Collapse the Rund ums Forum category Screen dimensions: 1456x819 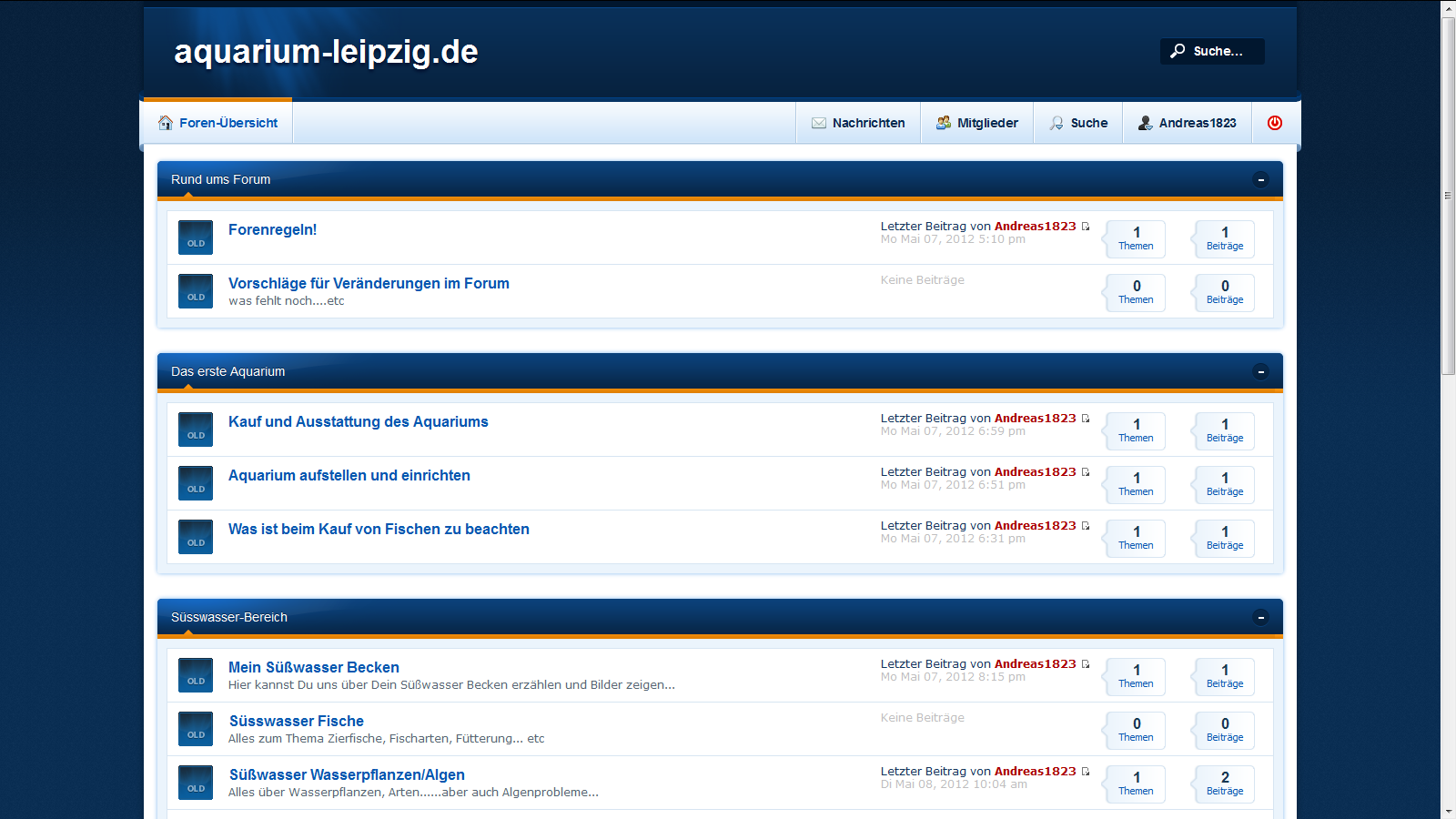pos(1261,180)
